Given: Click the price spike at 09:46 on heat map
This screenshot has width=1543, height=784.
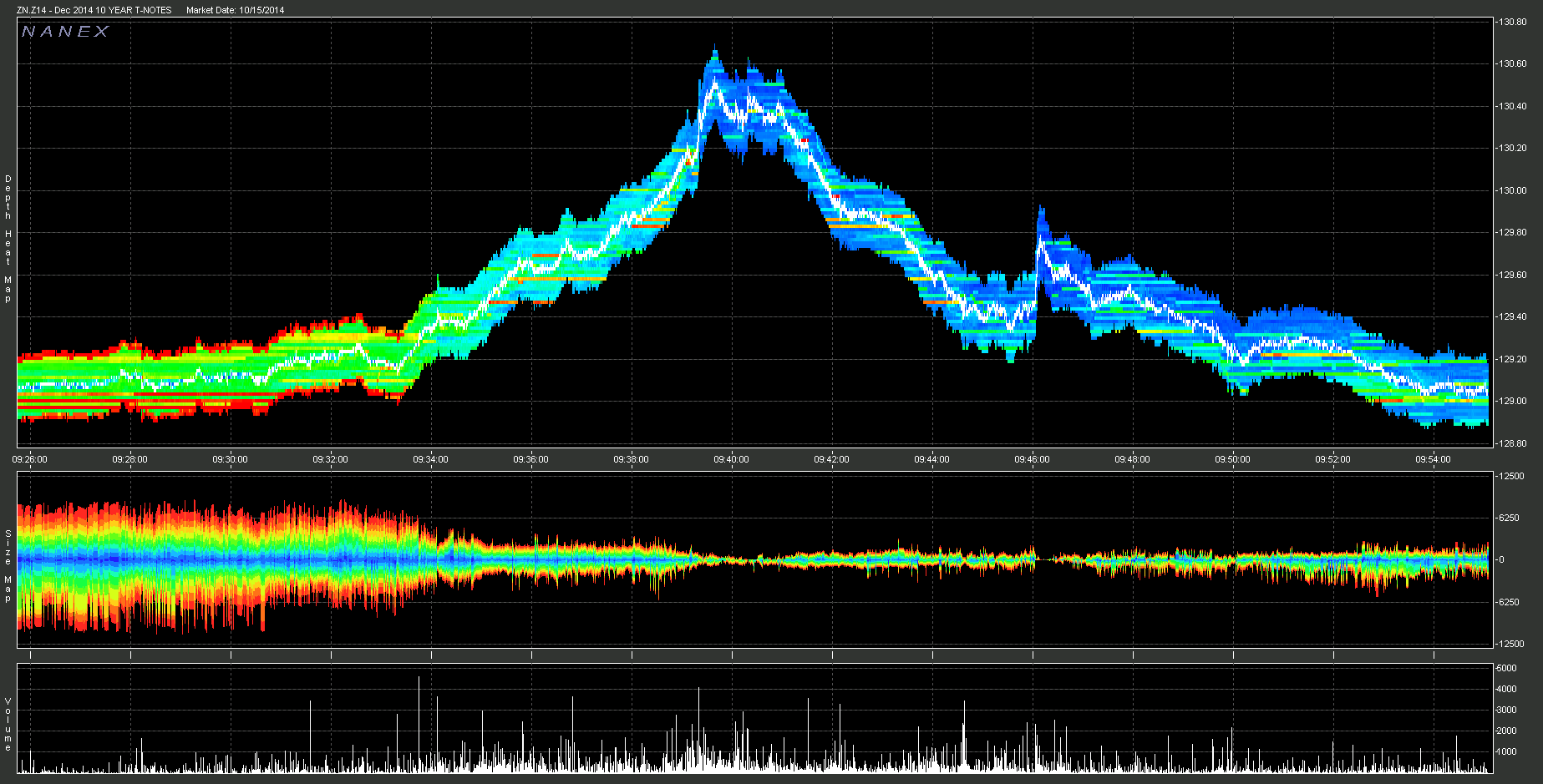Looking at the screenshot, I should (1040, 242).
